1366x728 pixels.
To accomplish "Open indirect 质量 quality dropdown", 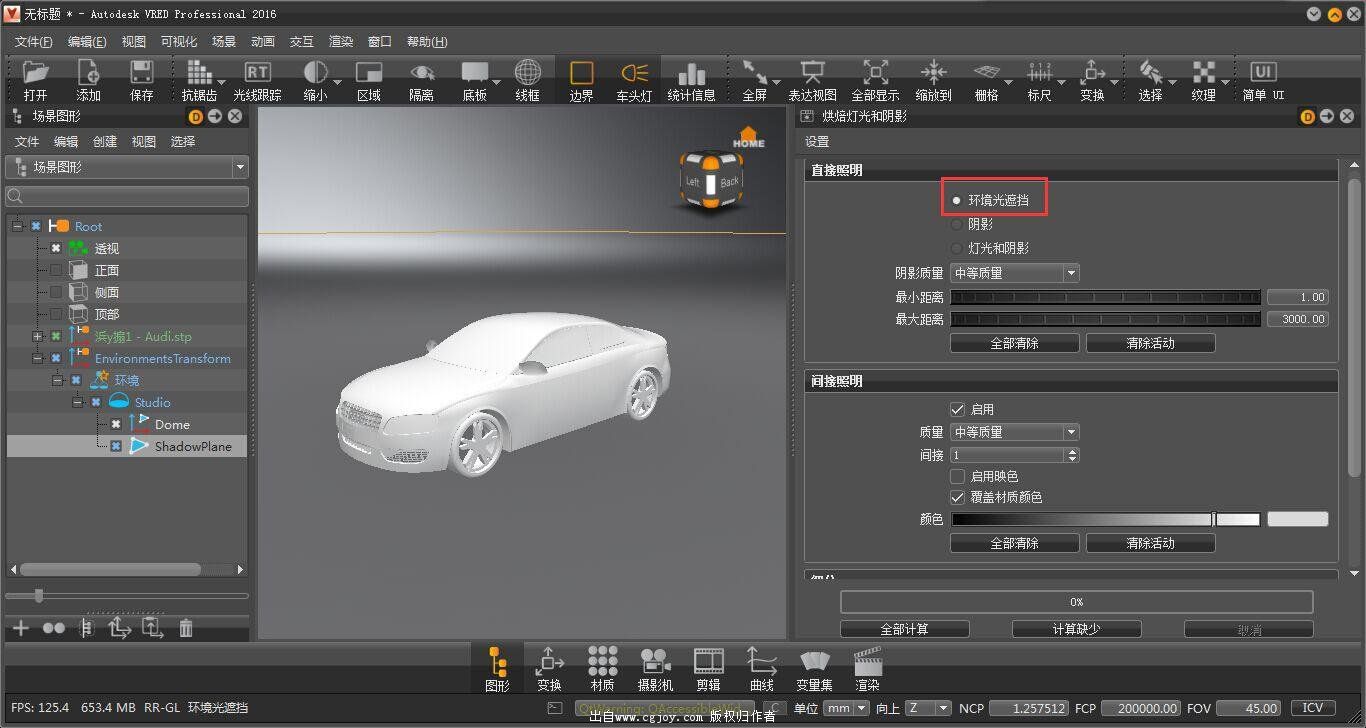I will click(x=1014, y=432).
